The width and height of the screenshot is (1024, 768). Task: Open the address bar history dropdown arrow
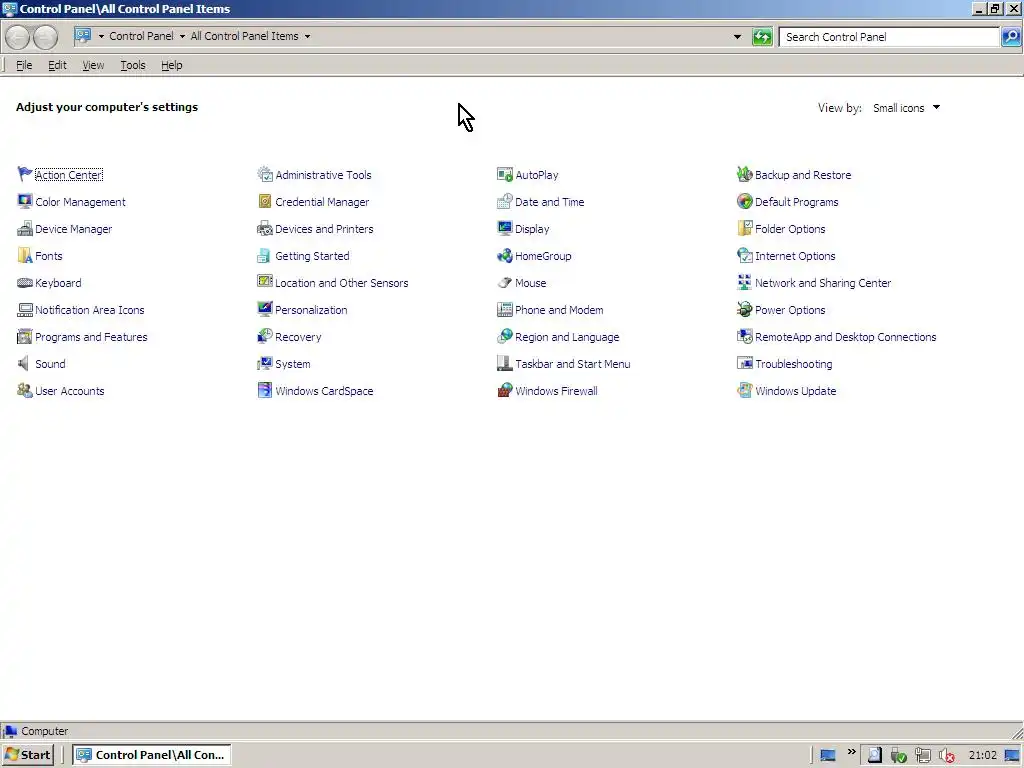tap(737, 37)
